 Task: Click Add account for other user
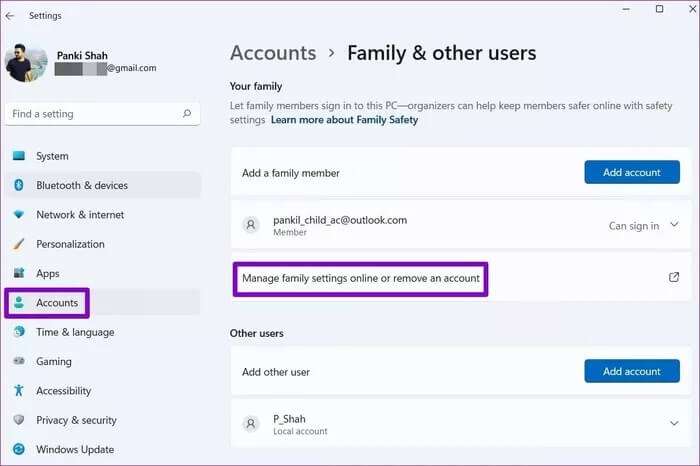(x=632, y=371)
